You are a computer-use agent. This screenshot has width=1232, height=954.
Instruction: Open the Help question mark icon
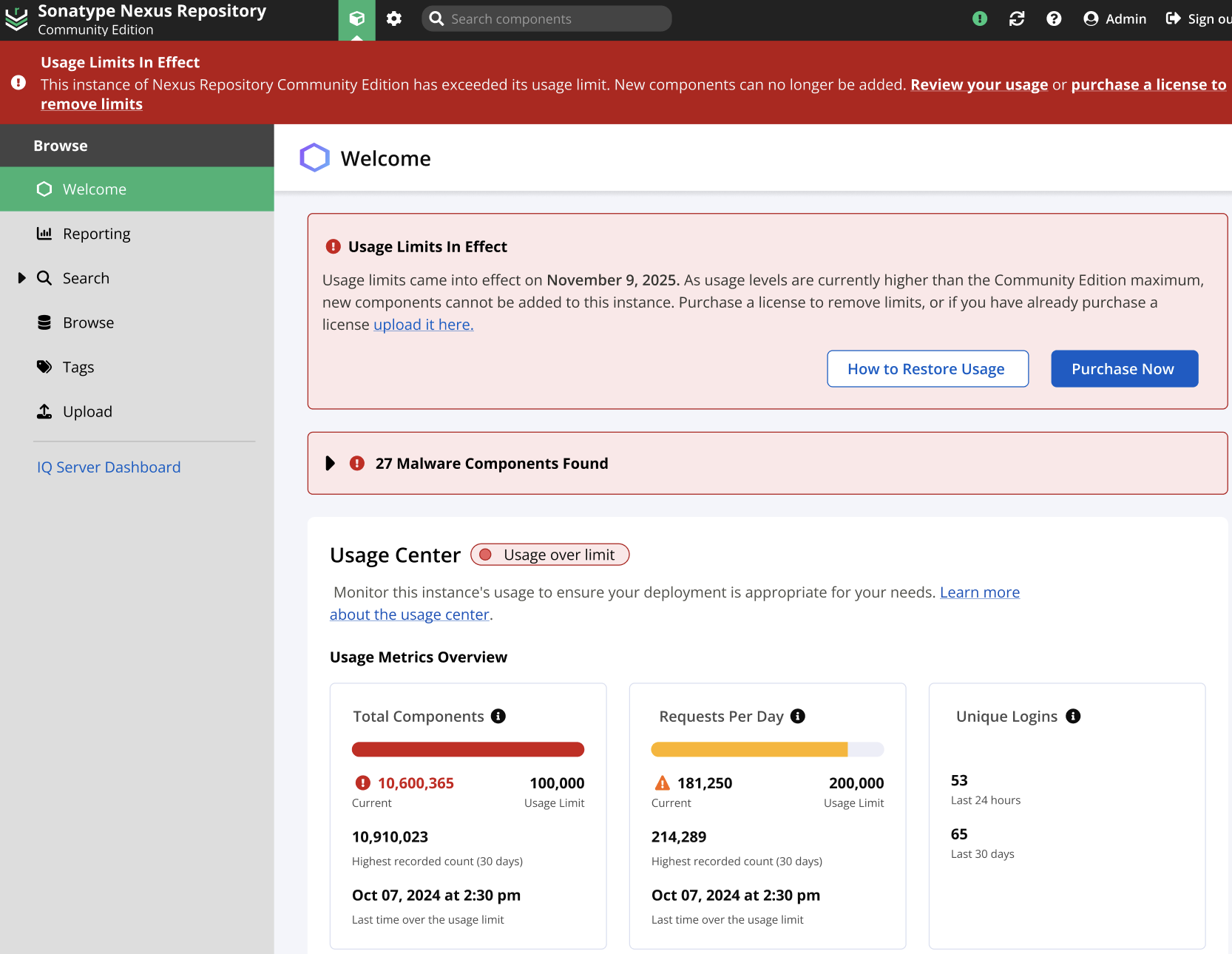point(1054,19)
